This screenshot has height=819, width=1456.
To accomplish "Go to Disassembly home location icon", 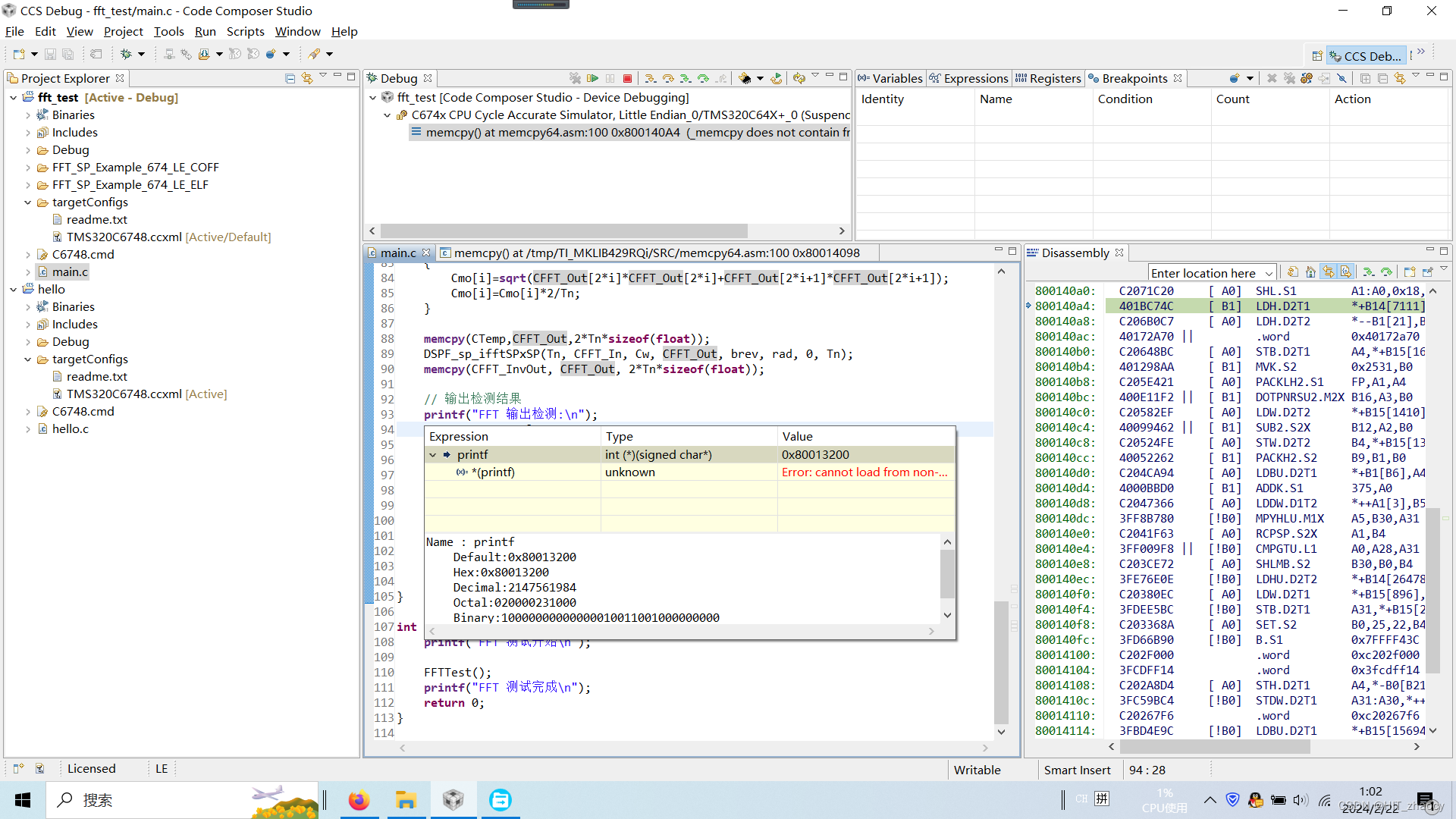I will click(1310, 272).
